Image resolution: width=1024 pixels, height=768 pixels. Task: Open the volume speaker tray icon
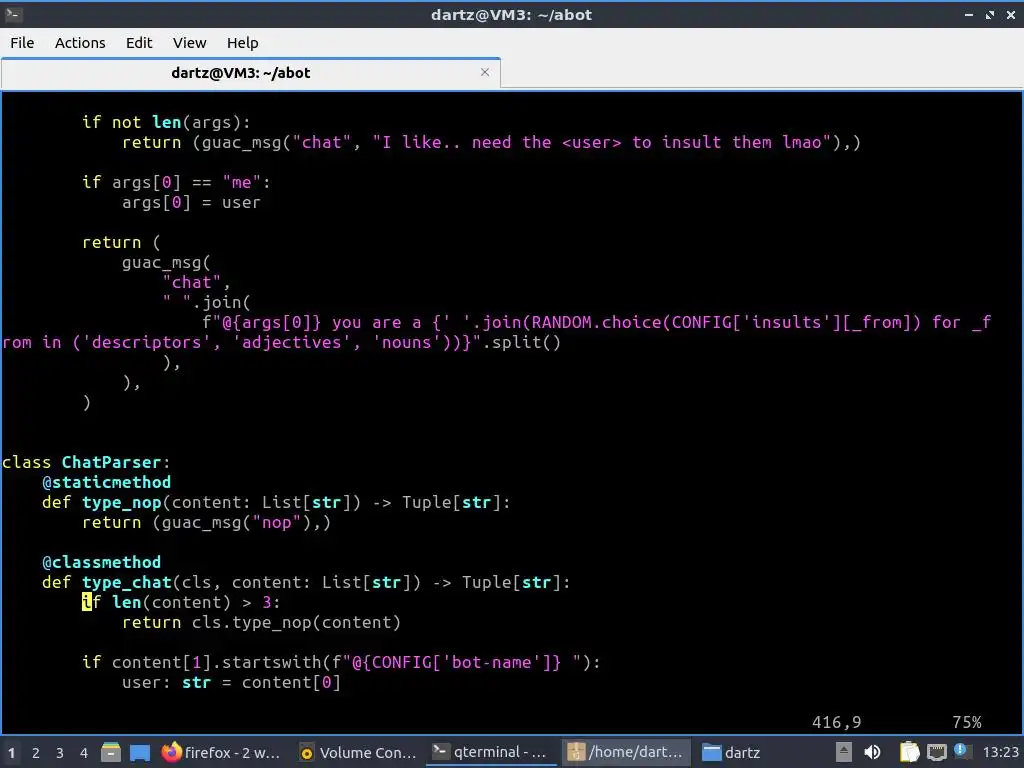click(x=872, y=752)
